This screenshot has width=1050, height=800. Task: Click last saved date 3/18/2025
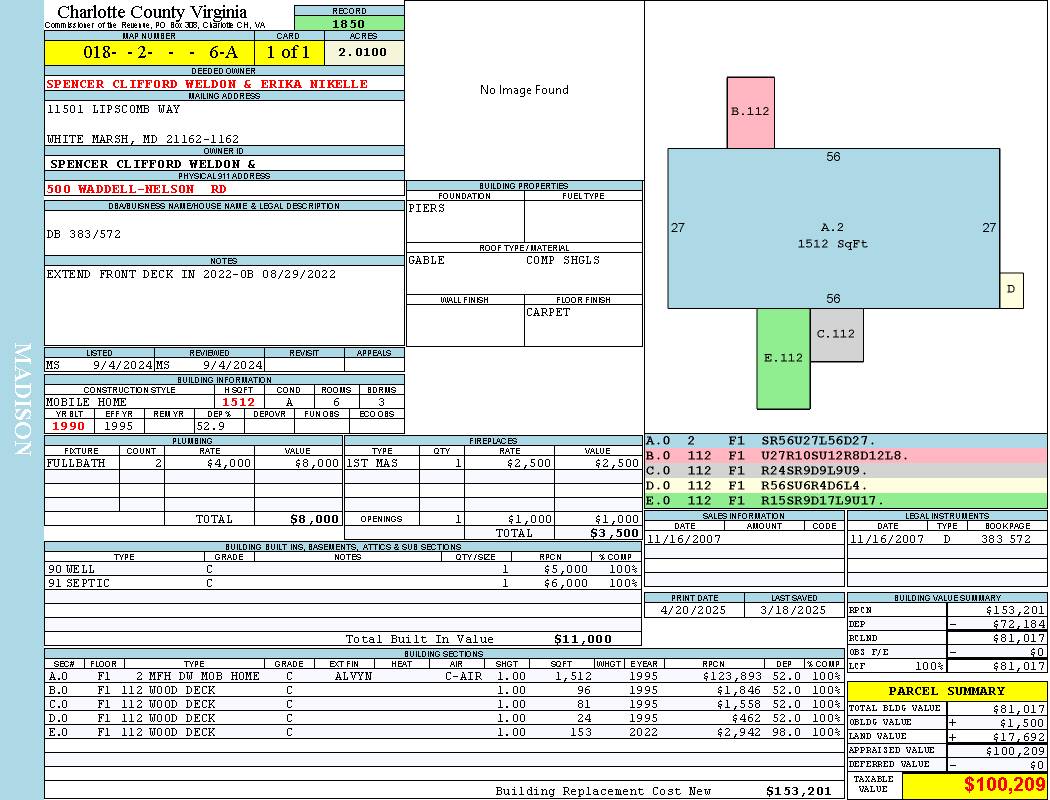coord(793,610)
